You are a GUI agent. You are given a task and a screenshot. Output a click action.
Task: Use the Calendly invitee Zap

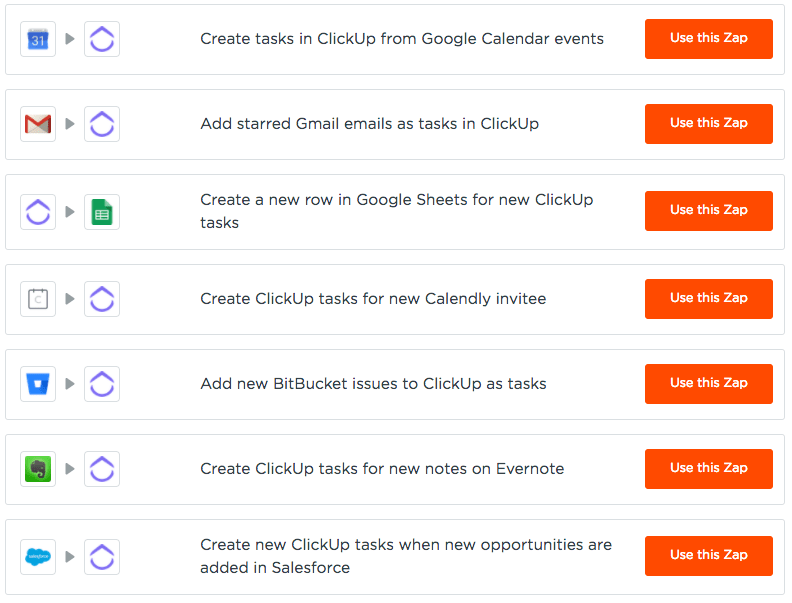(708, 299)
